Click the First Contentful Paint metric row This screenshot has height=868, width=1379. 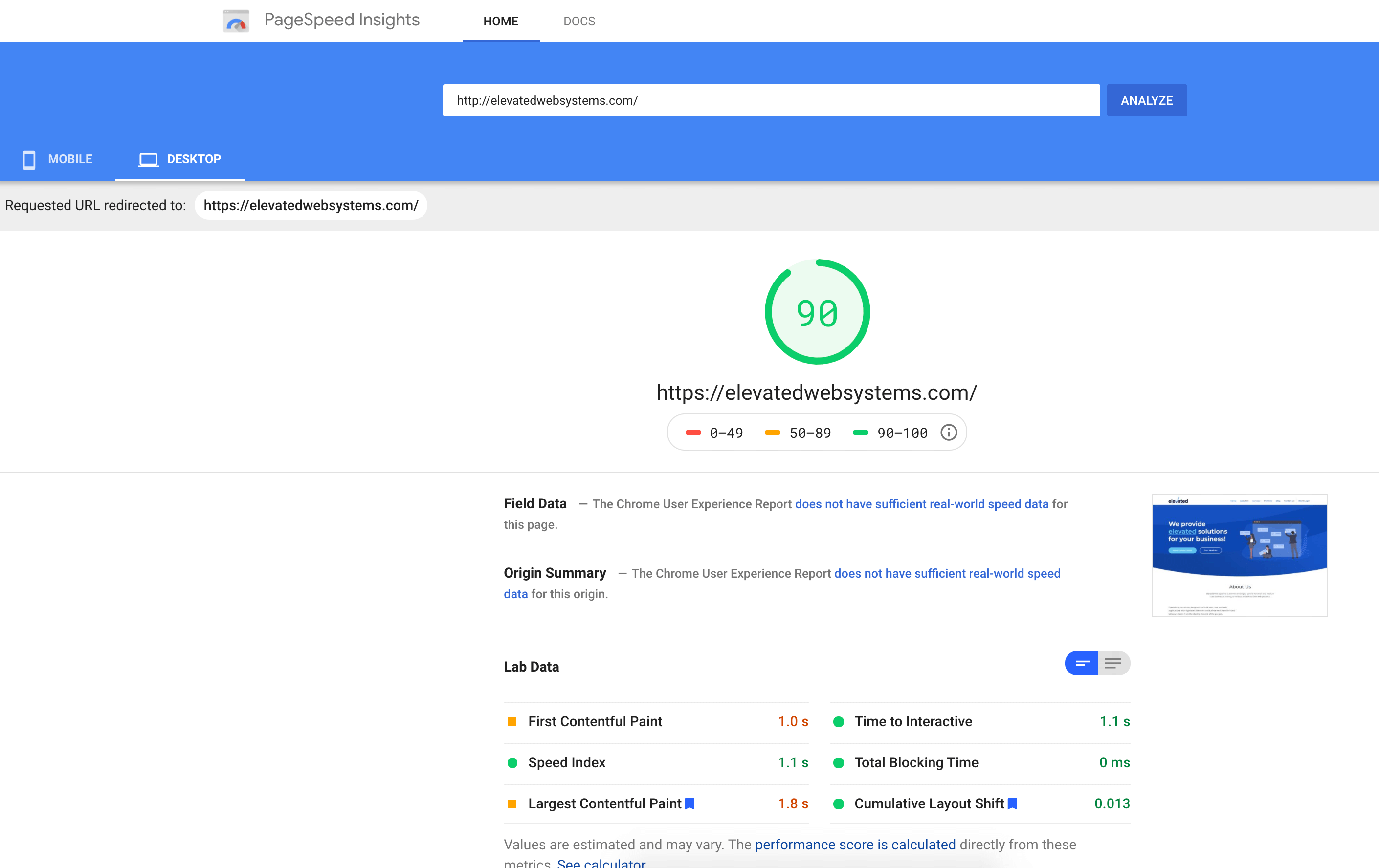pos(656,721)
